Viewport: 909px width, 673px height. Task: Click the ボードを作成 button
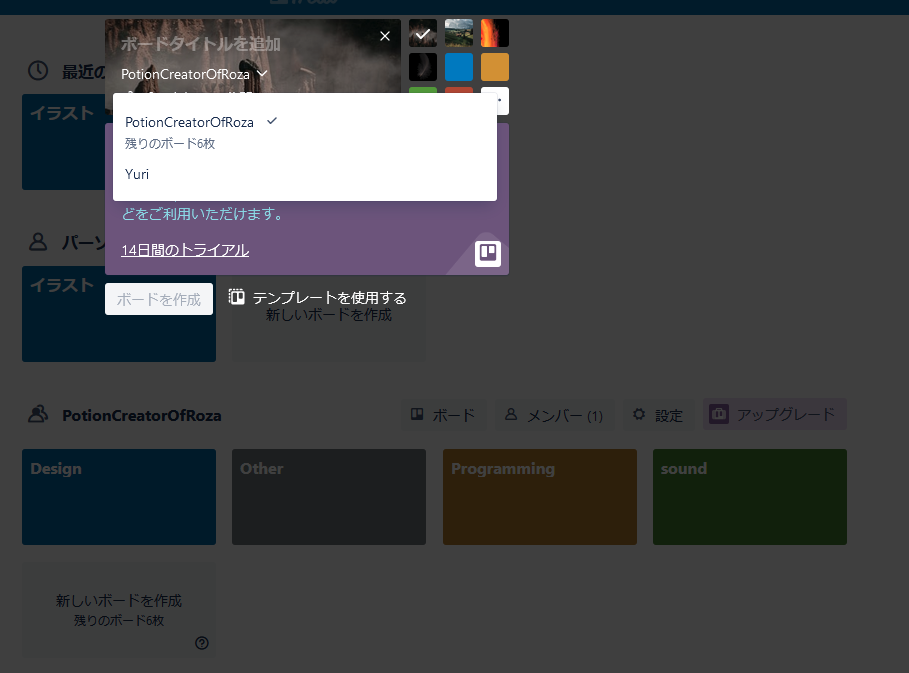click(159, 299)
